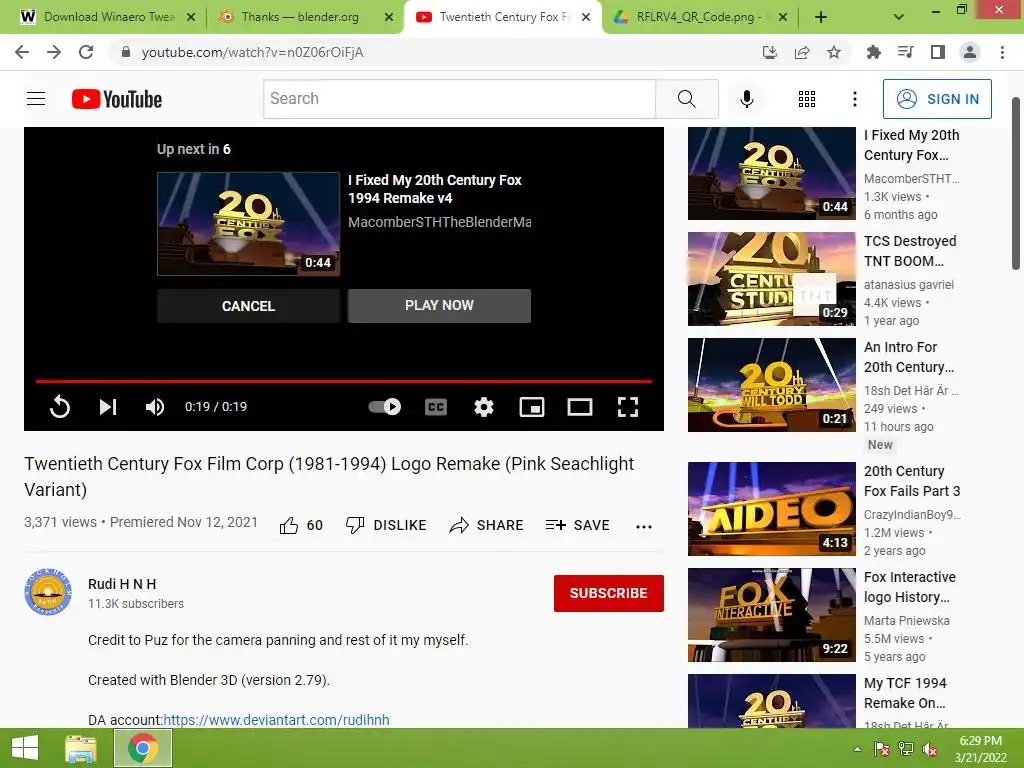Open more actions ellipsis under video

644,526
